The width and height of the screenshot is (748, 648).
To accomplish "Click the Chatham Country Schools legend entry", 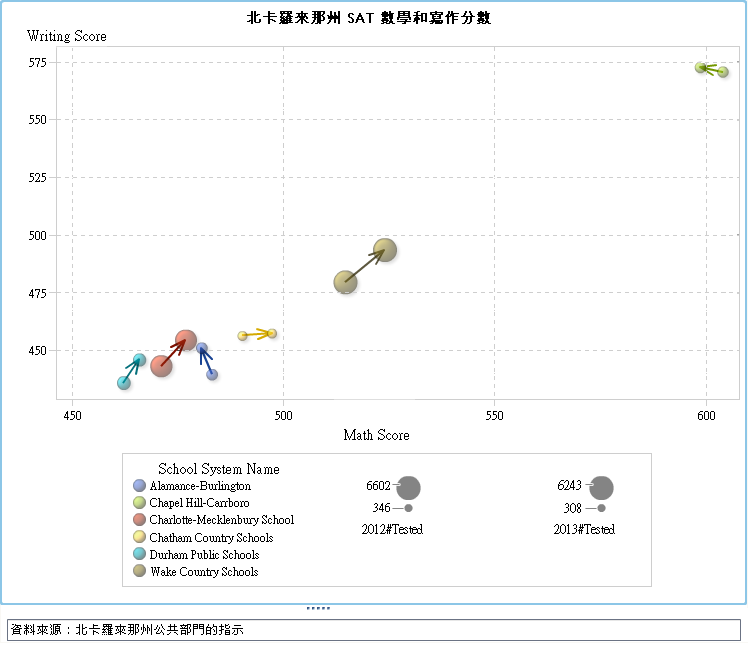I will pos(211,538).
